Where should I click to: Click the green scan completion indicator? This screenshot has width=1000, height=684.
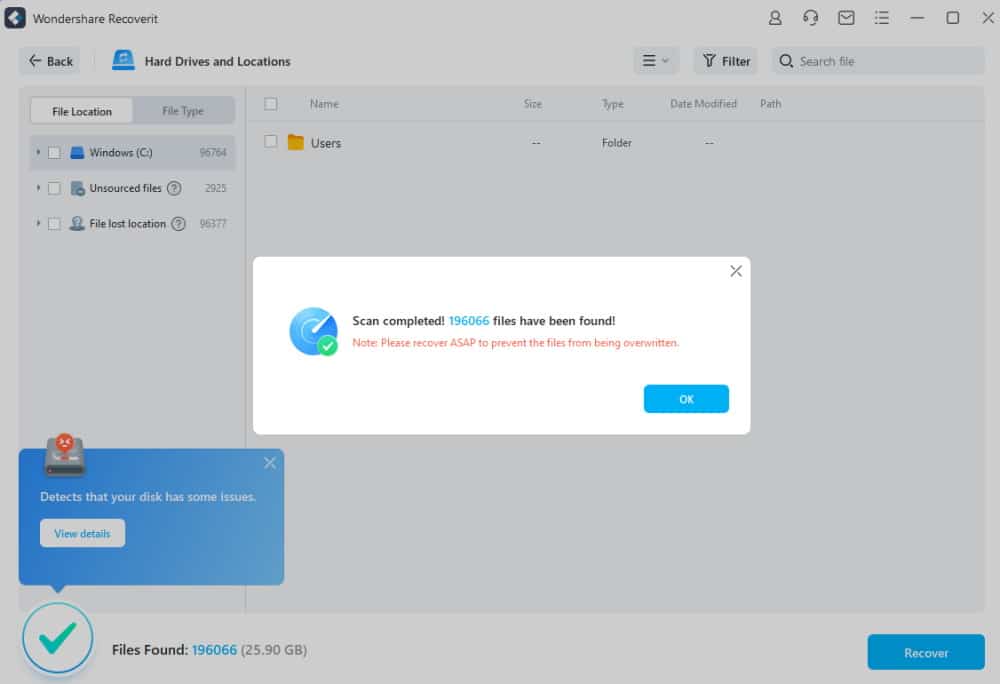pyautogui.click(x=57, y=636)
